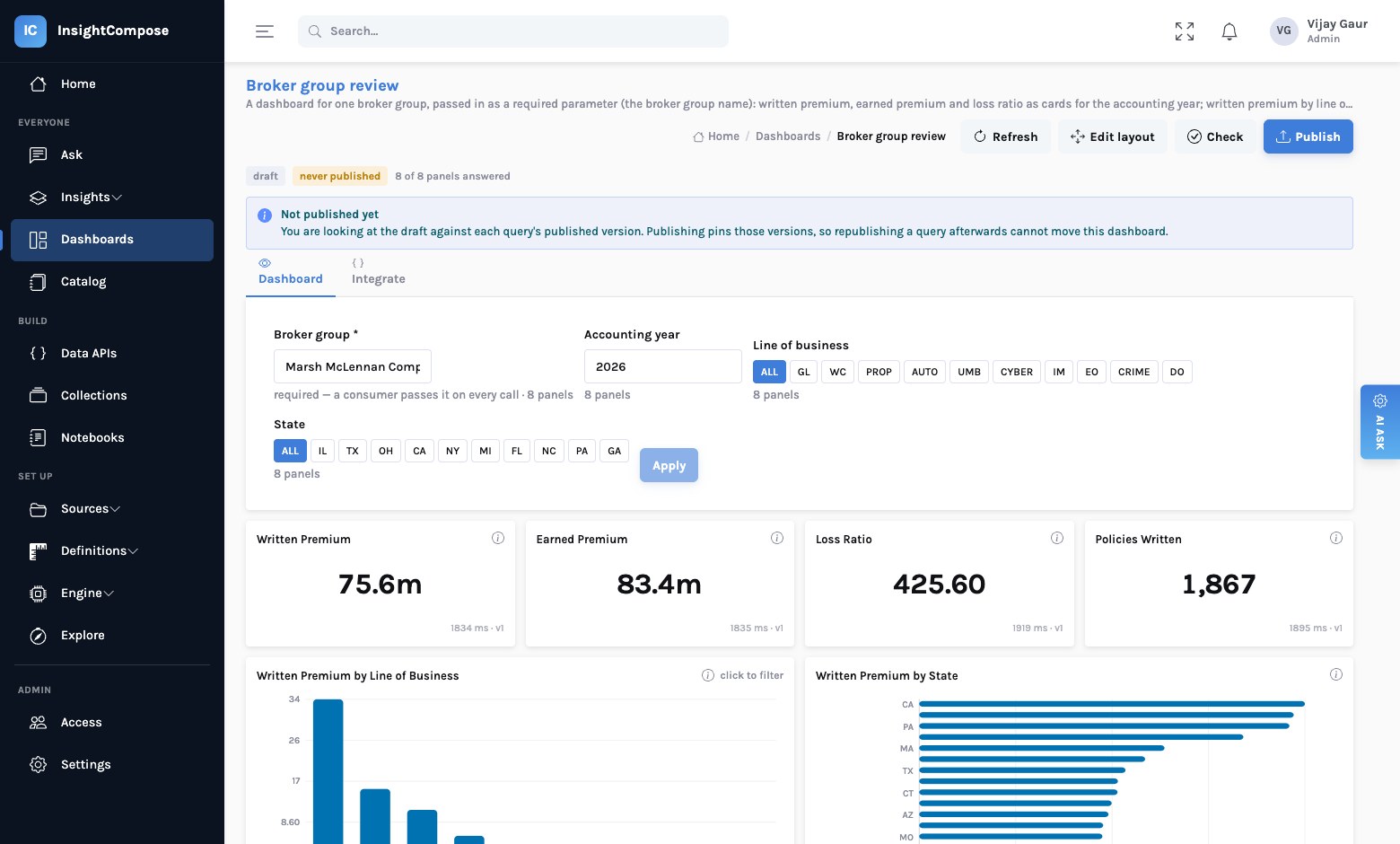The image size is (1400, 844).
Task: Click the Refresh button
Action: (x=1005, y=136)
